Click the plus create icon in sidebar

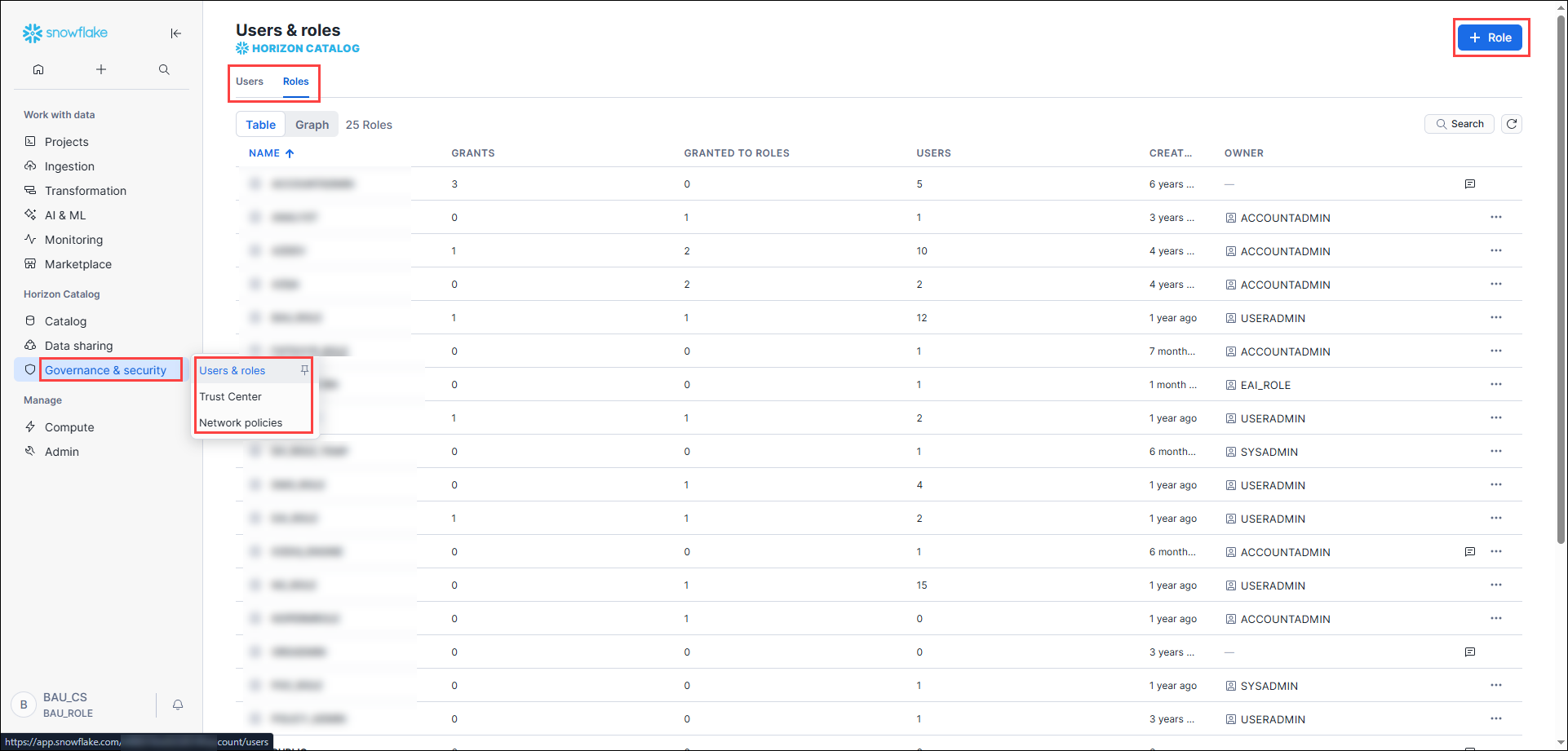point(101,69)
